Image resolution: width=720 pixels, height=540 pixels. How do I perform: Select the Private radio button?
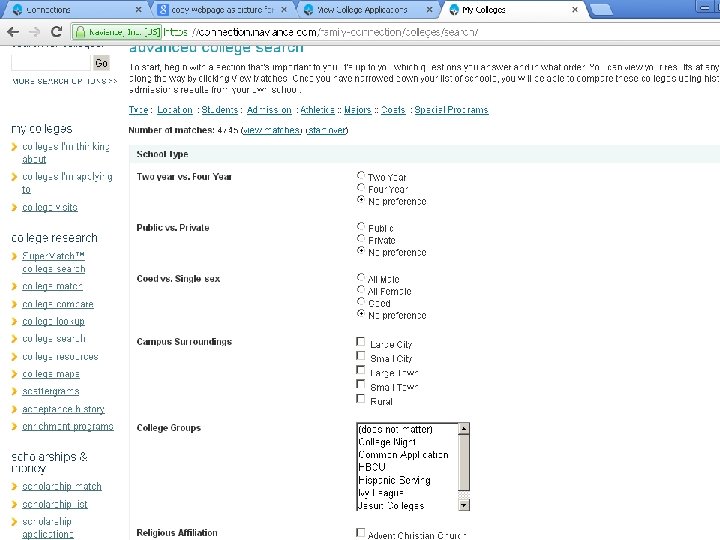point(361,239)
